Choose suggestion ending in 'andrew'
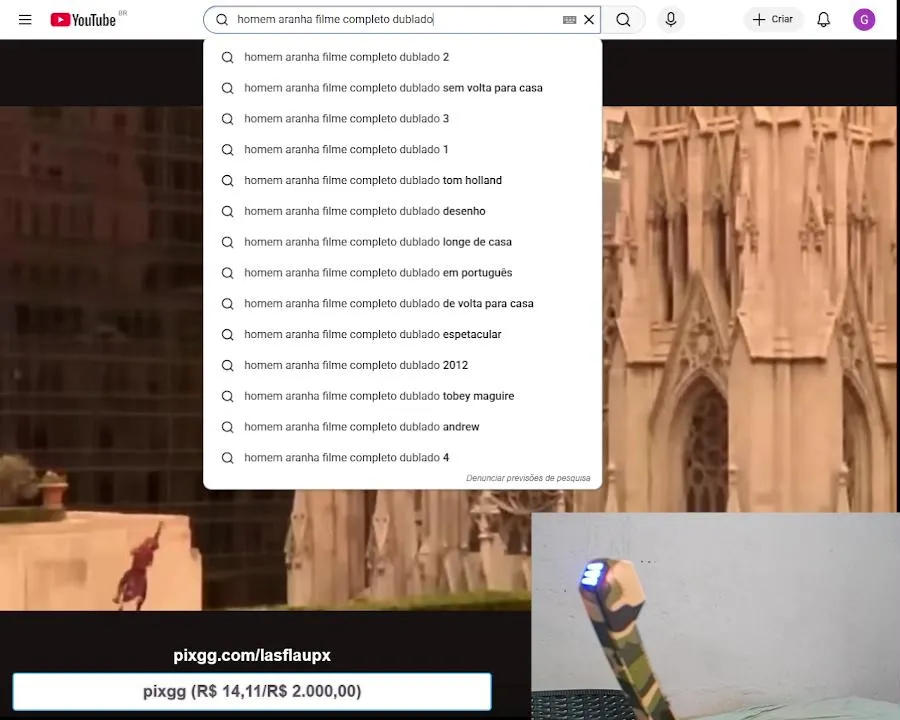 click(402, 427)
